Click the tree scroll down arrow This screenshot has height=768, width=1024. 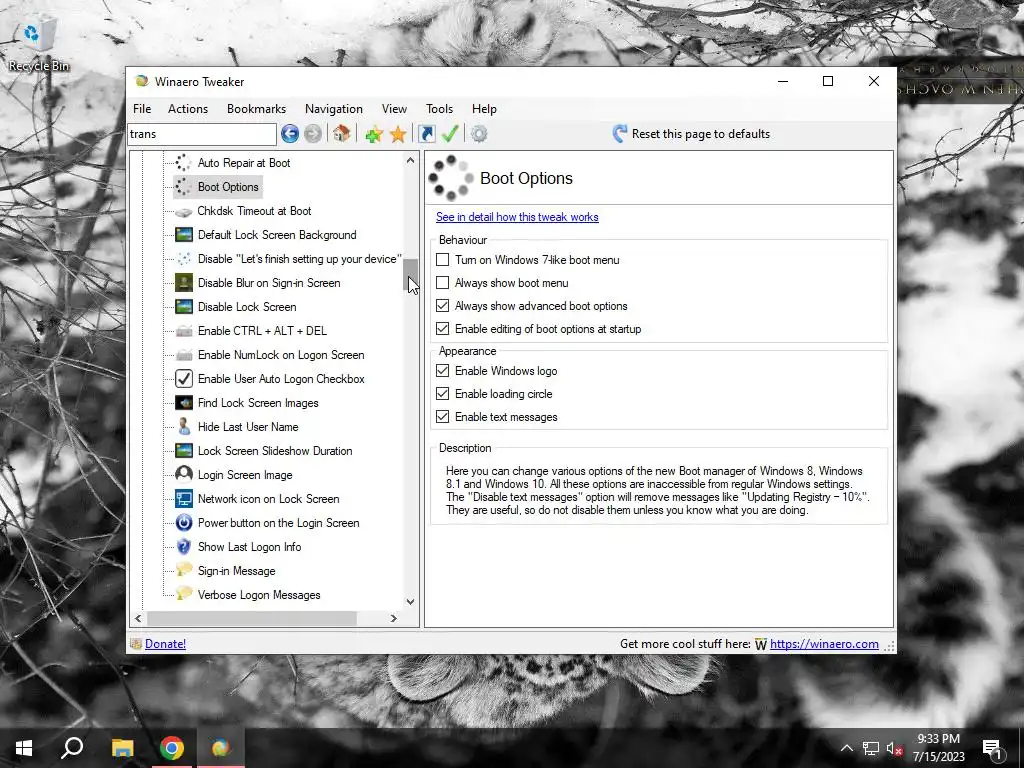tap(410, 602)
